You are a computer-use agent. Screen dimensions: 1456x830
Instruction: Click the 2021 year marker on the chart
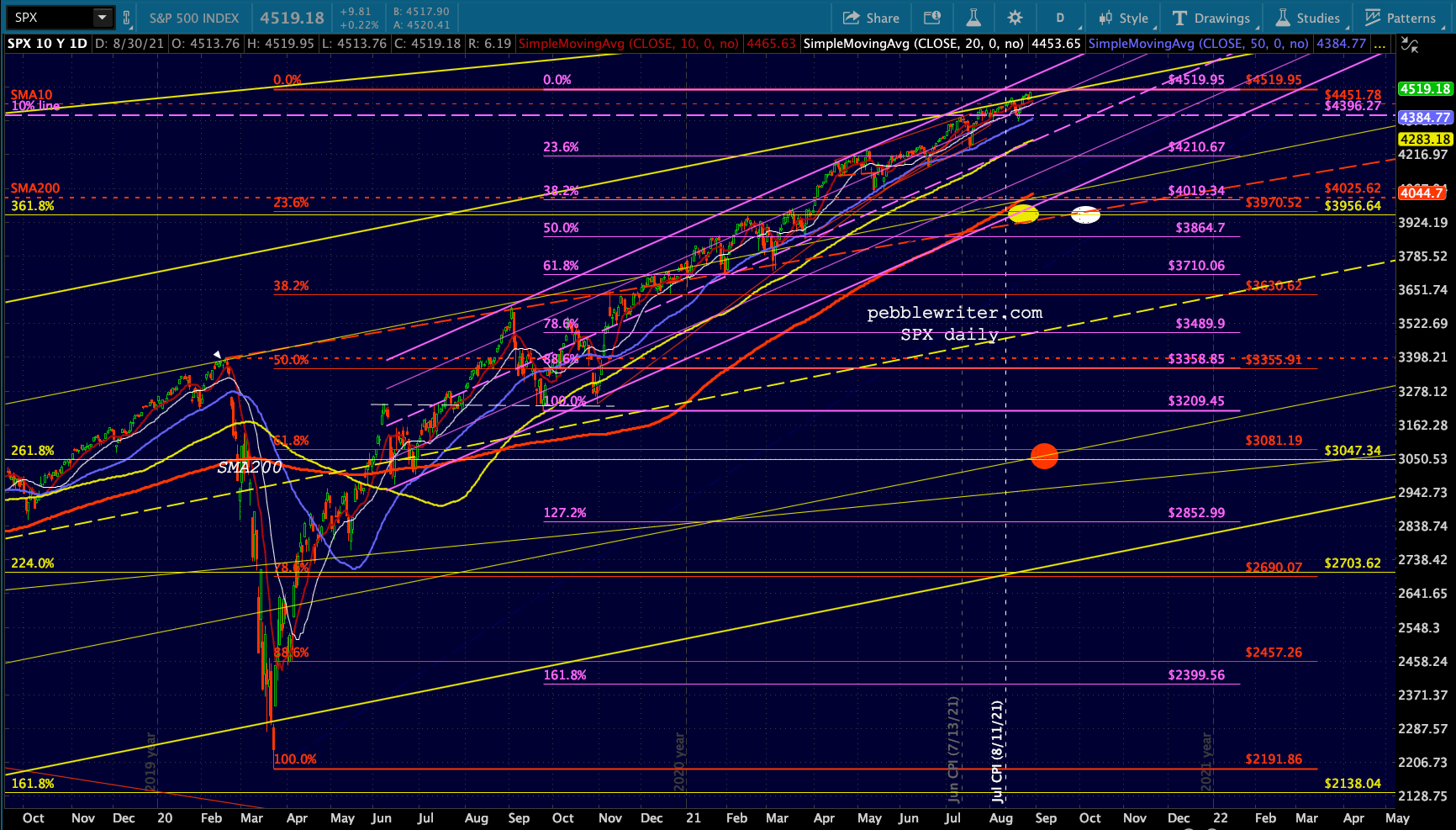(x=1207, y=761)
